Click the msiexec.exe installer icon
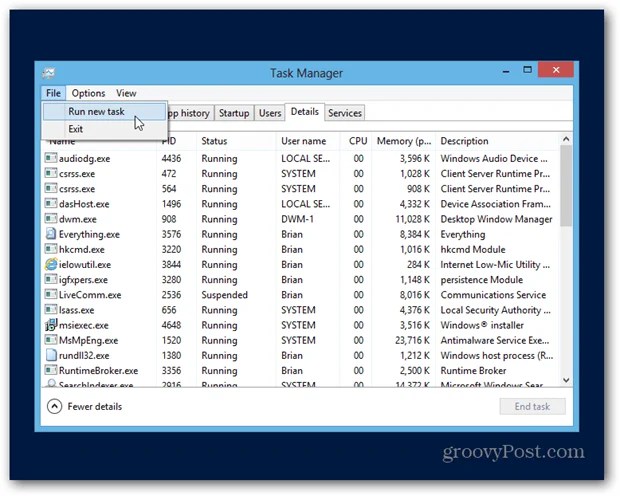Screen dimensions: 620x496 click(x=51, y=325)
